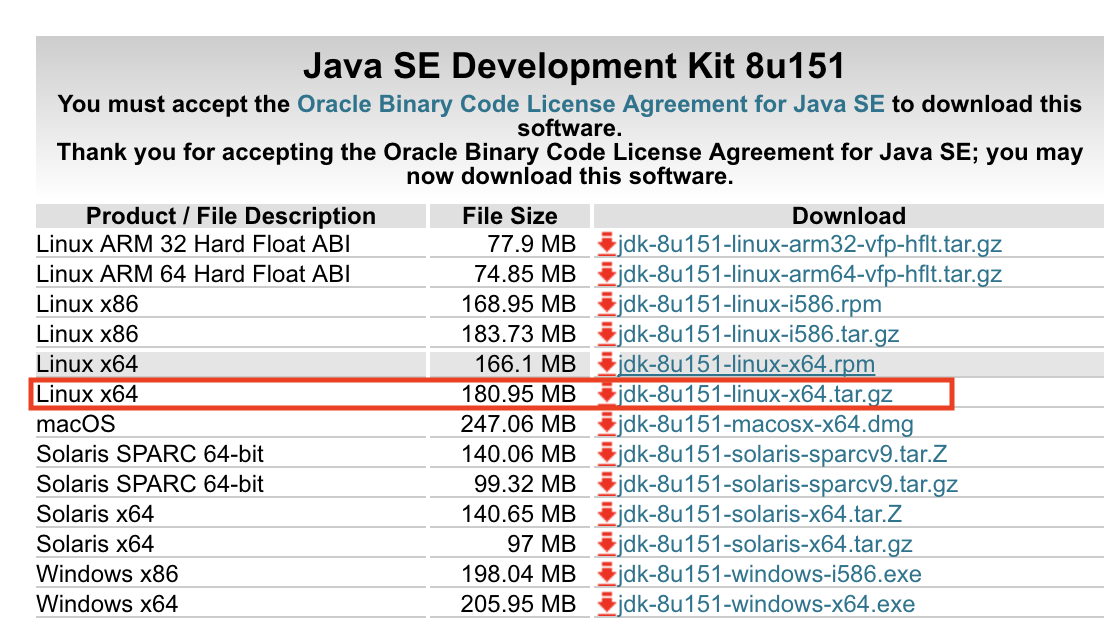The width and height of the screenshot is (1120, 638).
Task: Click download arrow icon beside jdk-8u151-solaris-sparcv9.tar.Z
Action: pos(606,454)
